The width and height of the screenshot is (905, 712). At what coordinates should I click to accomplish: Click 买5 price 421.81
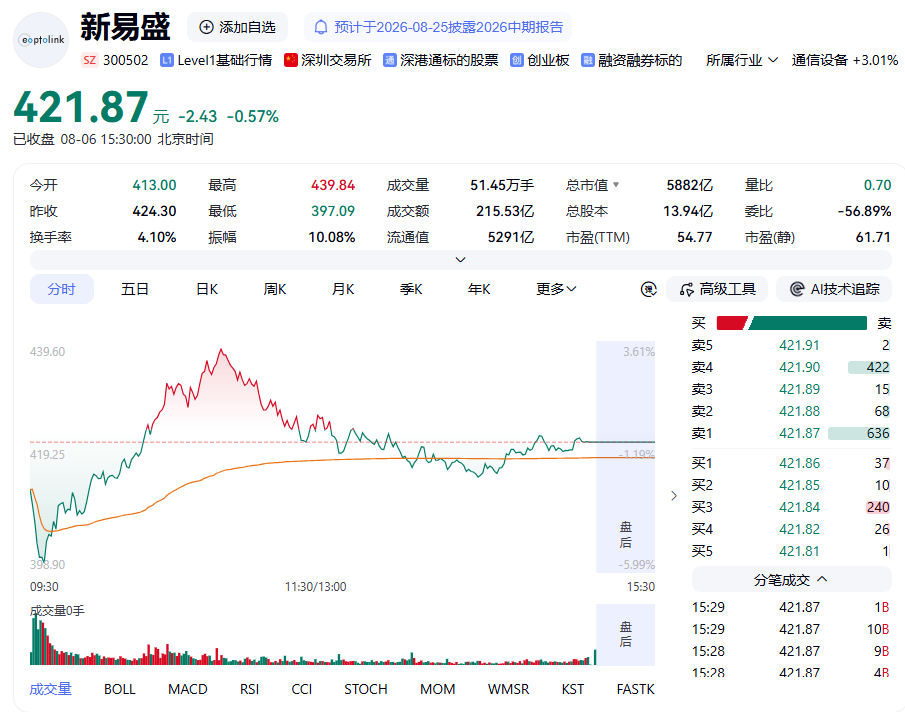pos(799,551)
